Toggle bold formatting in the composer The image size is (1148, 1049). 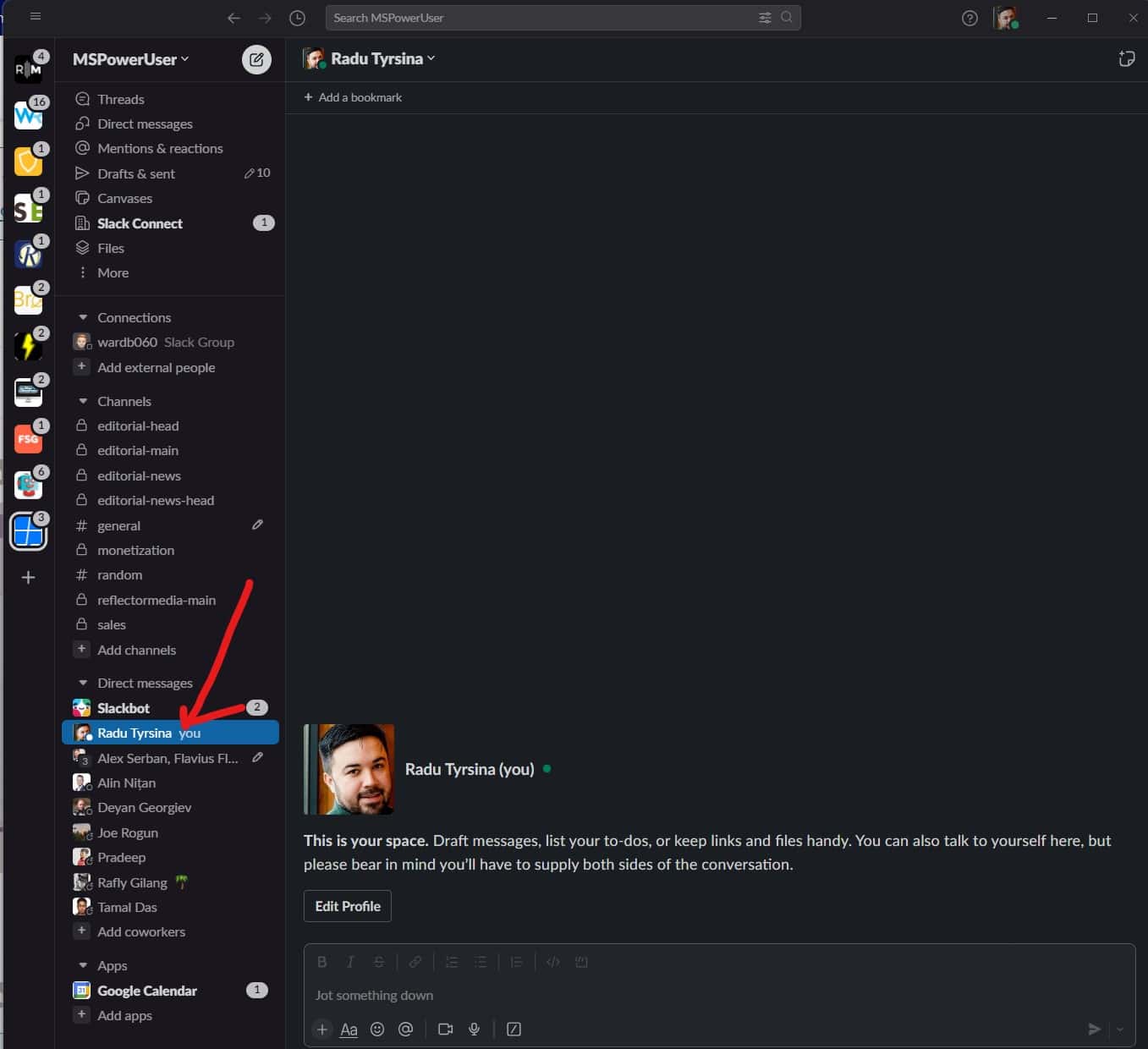[x=322, y=962]
